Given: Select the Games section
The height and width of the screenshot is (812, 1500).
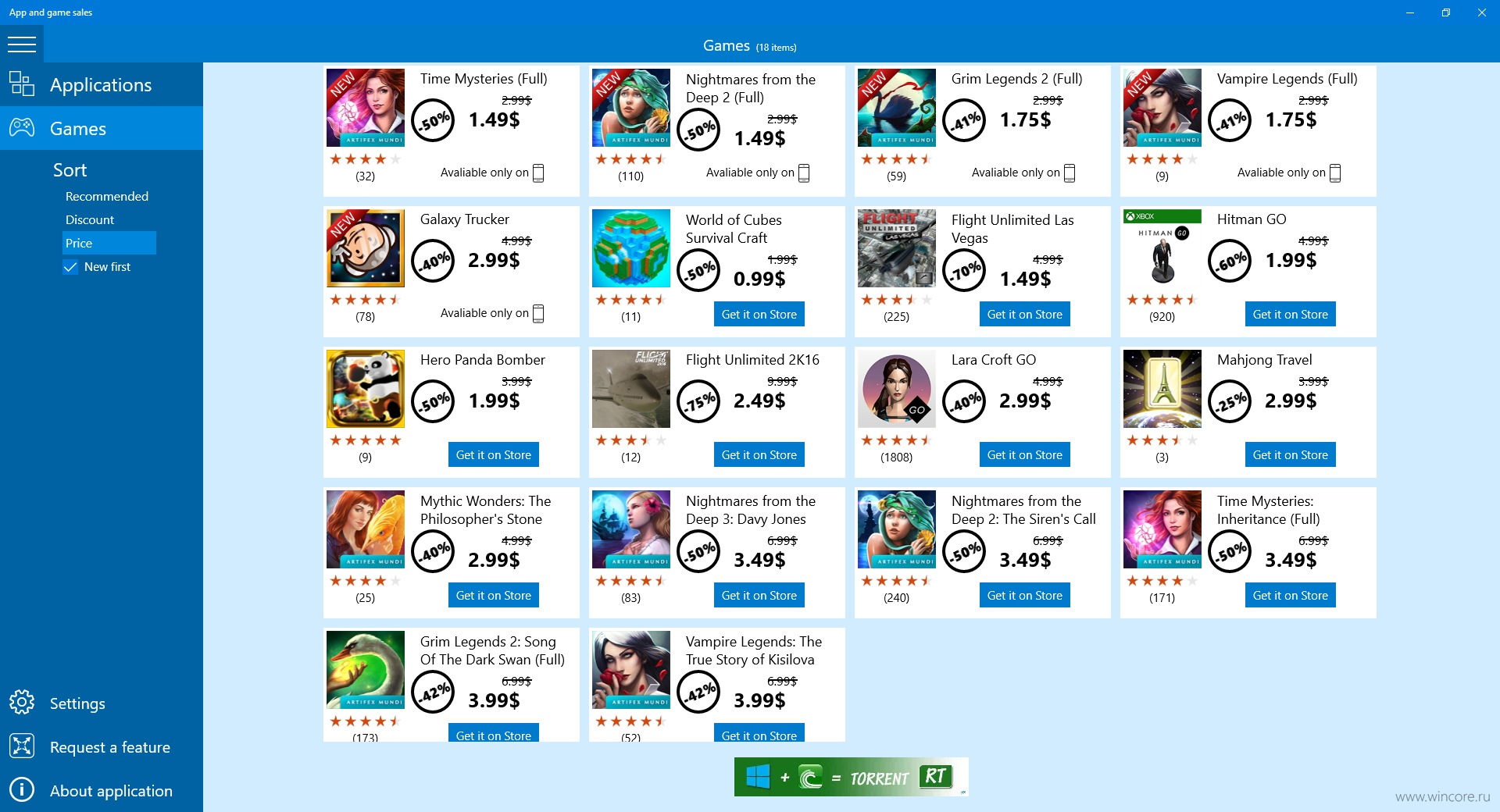Looking at the screenshot, I should point(102,128).
